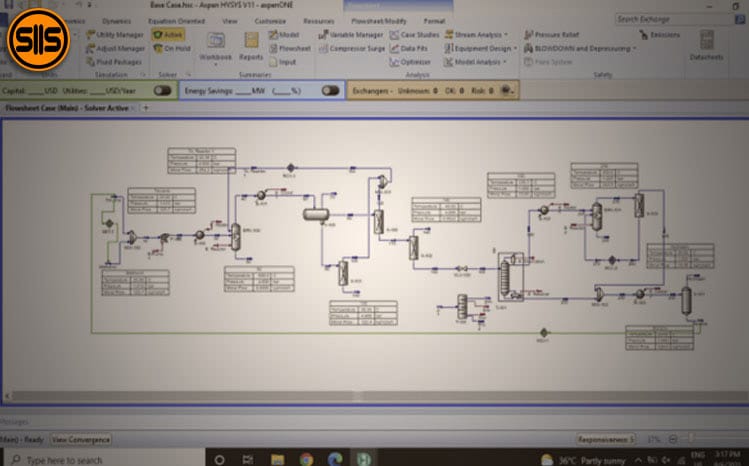Image resolution: width=749 pixels, height=466 pixels.
Task: Open the Utility Manager
Action: point(115,35)
